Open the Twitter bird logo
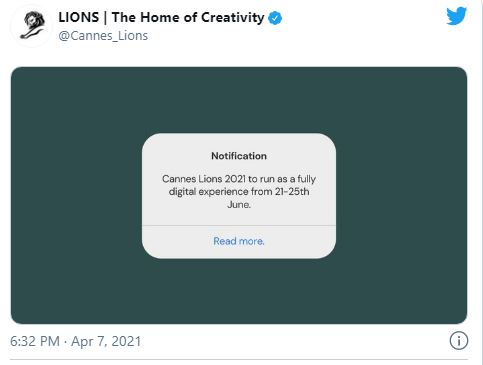Image resolution: width=483 pixels, height=365 pixels. click(456, 16)
